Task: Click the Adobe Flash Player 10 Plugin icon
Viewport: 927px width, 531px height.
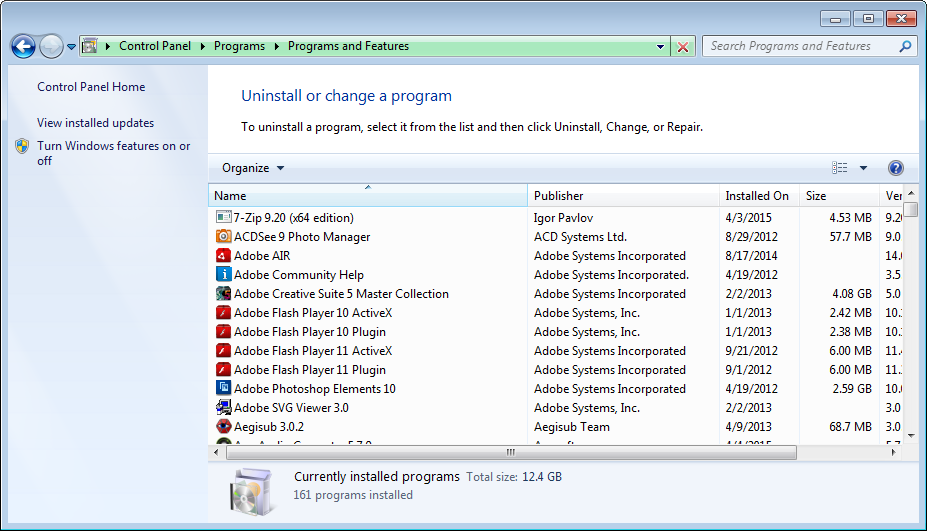Action: coord(223,331)
